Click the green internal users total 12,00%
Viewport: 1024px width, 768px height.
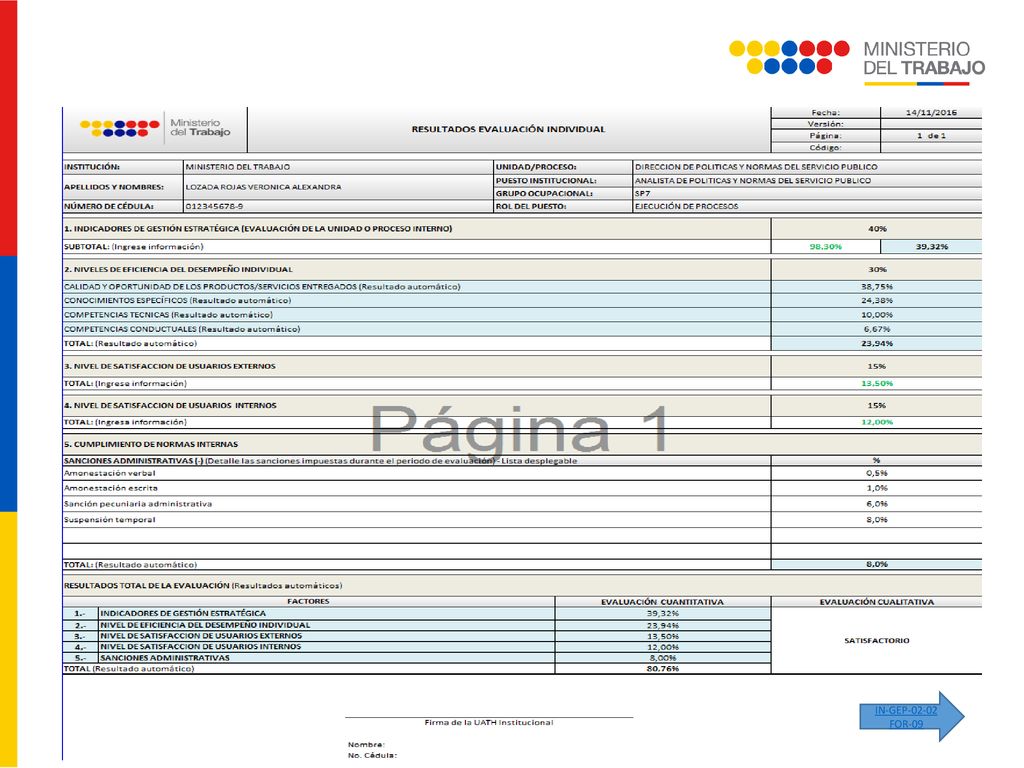point(876,422)
